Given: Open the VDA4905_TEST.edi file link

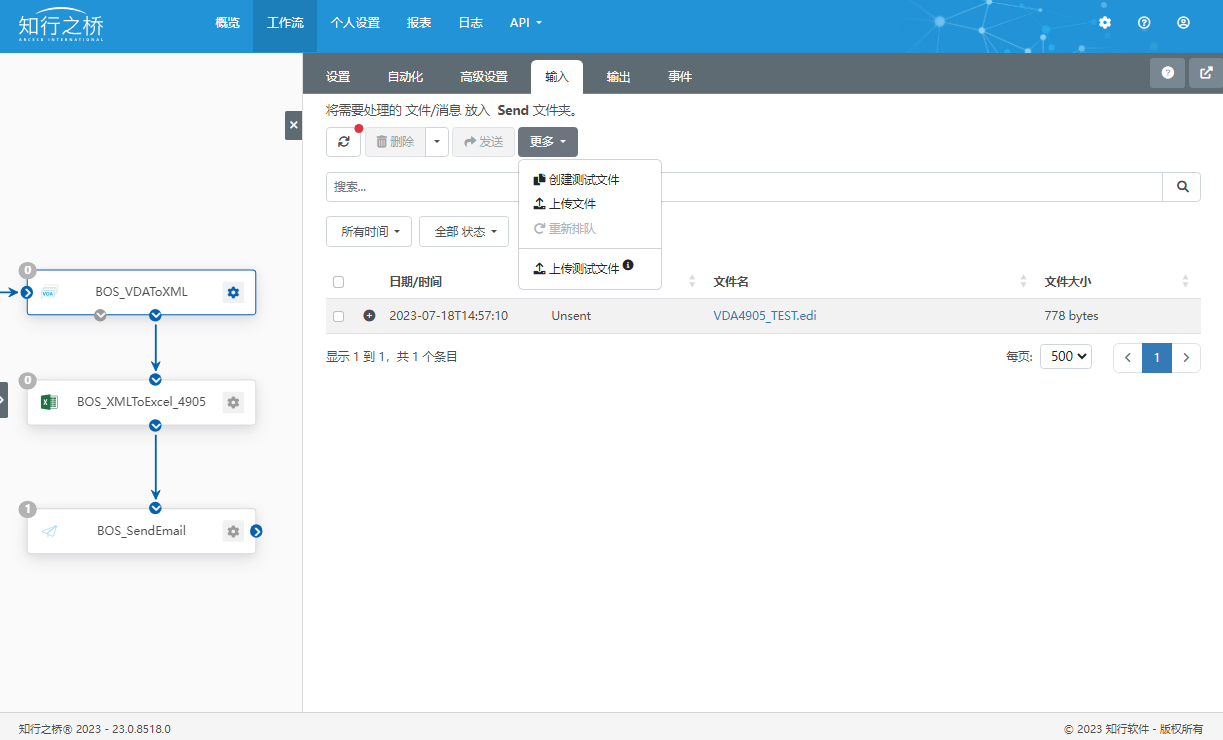Looking at the screenshot, I should click(x=764, y=316).
